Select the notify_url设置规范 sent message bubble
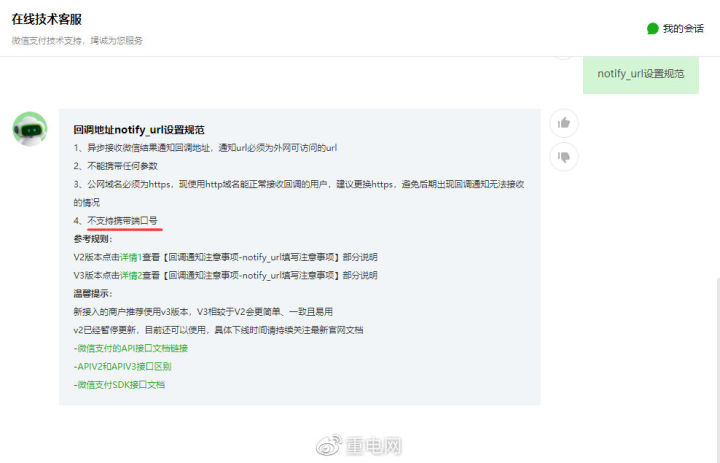 (x=641, y=74)
